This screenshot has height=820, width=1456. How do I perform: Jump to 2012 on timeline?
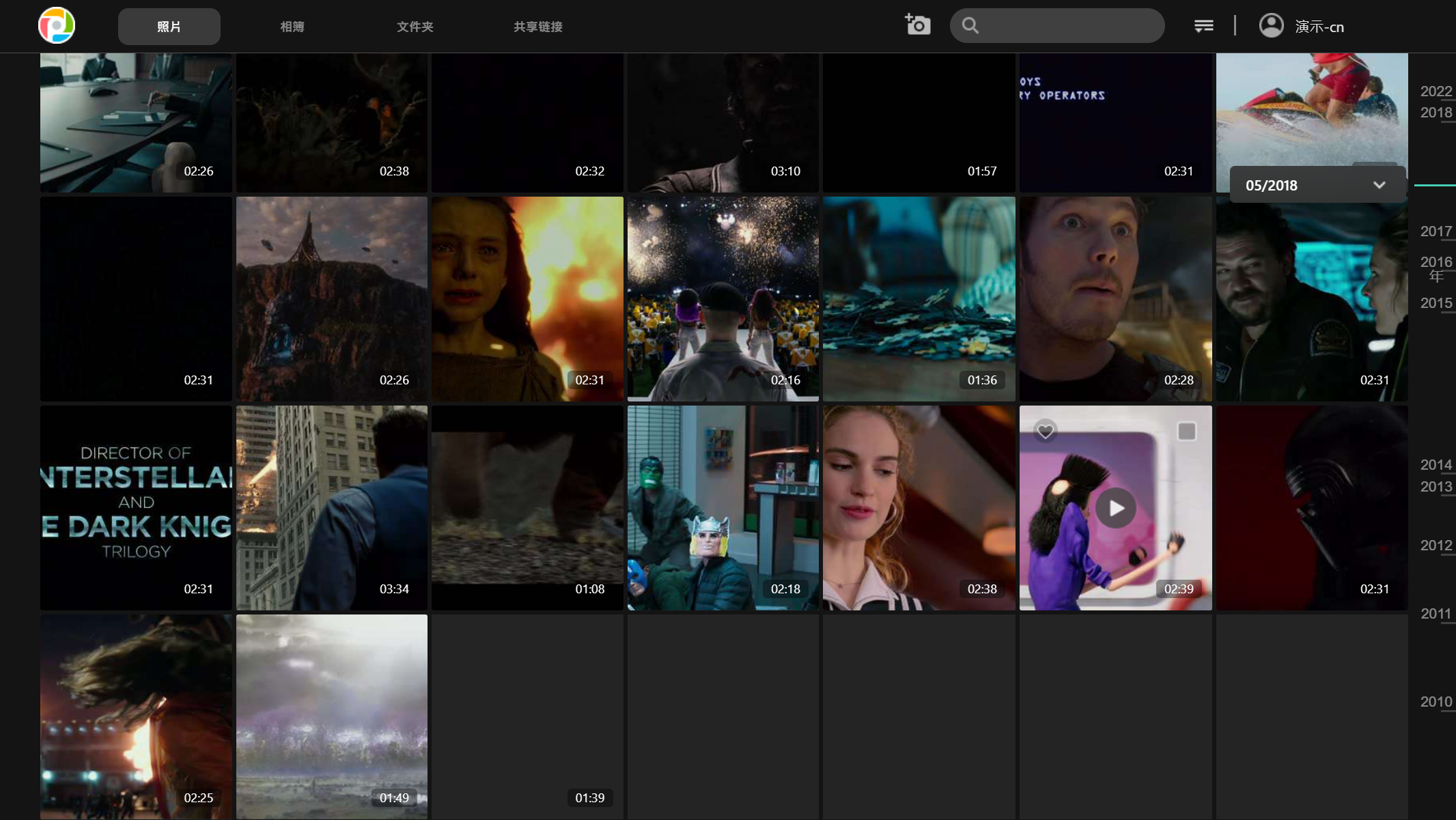pos(1436,546)
